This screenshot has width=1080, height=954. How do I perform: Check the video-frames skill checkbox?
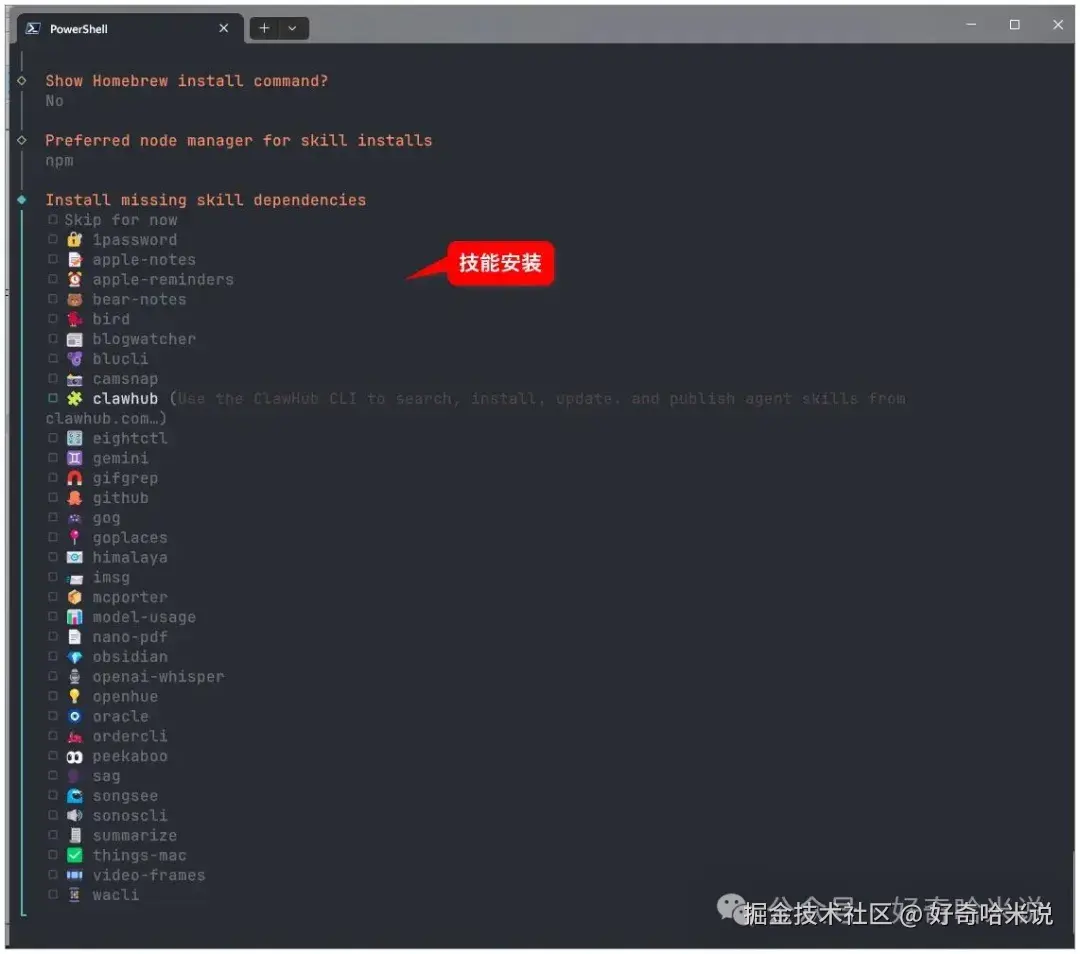coord(53,875)
